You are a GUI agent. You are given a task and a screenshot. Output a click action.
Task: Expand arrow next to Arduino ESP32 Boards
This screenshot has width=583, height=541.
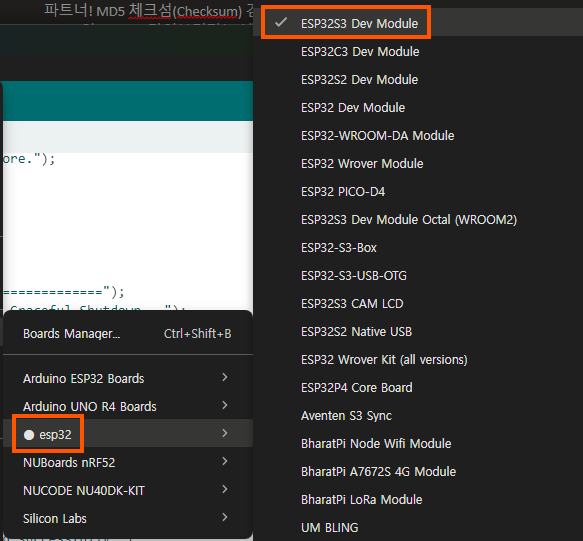coord(225,377)
